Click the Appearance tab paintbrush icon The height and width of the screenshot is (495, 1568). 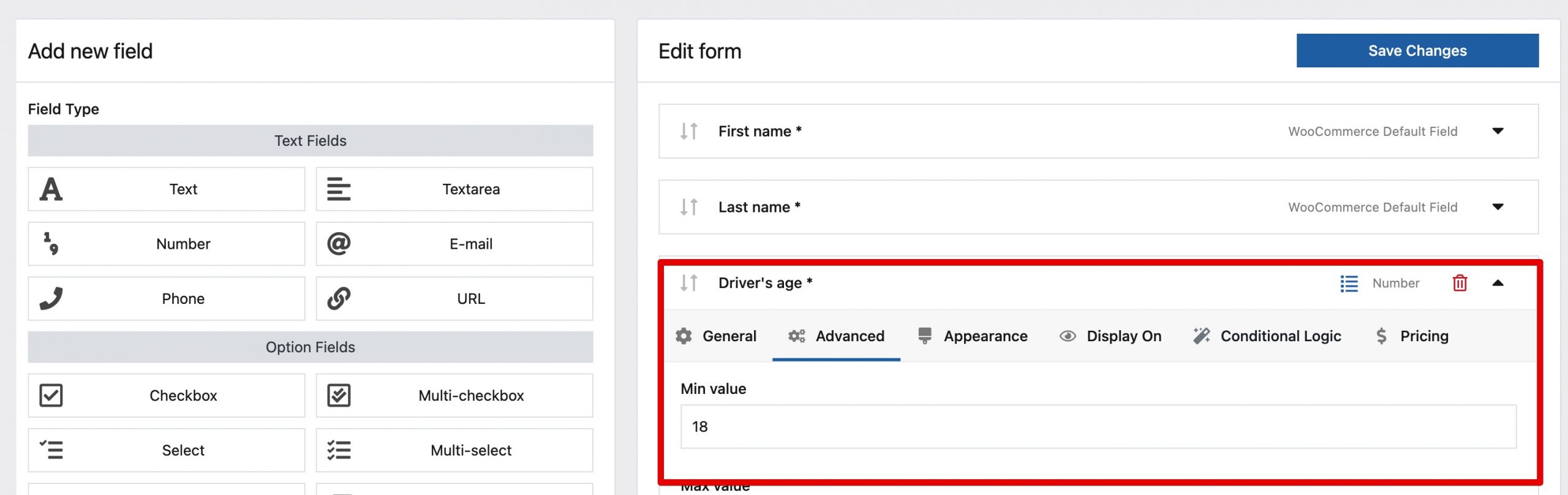[925, 336]
